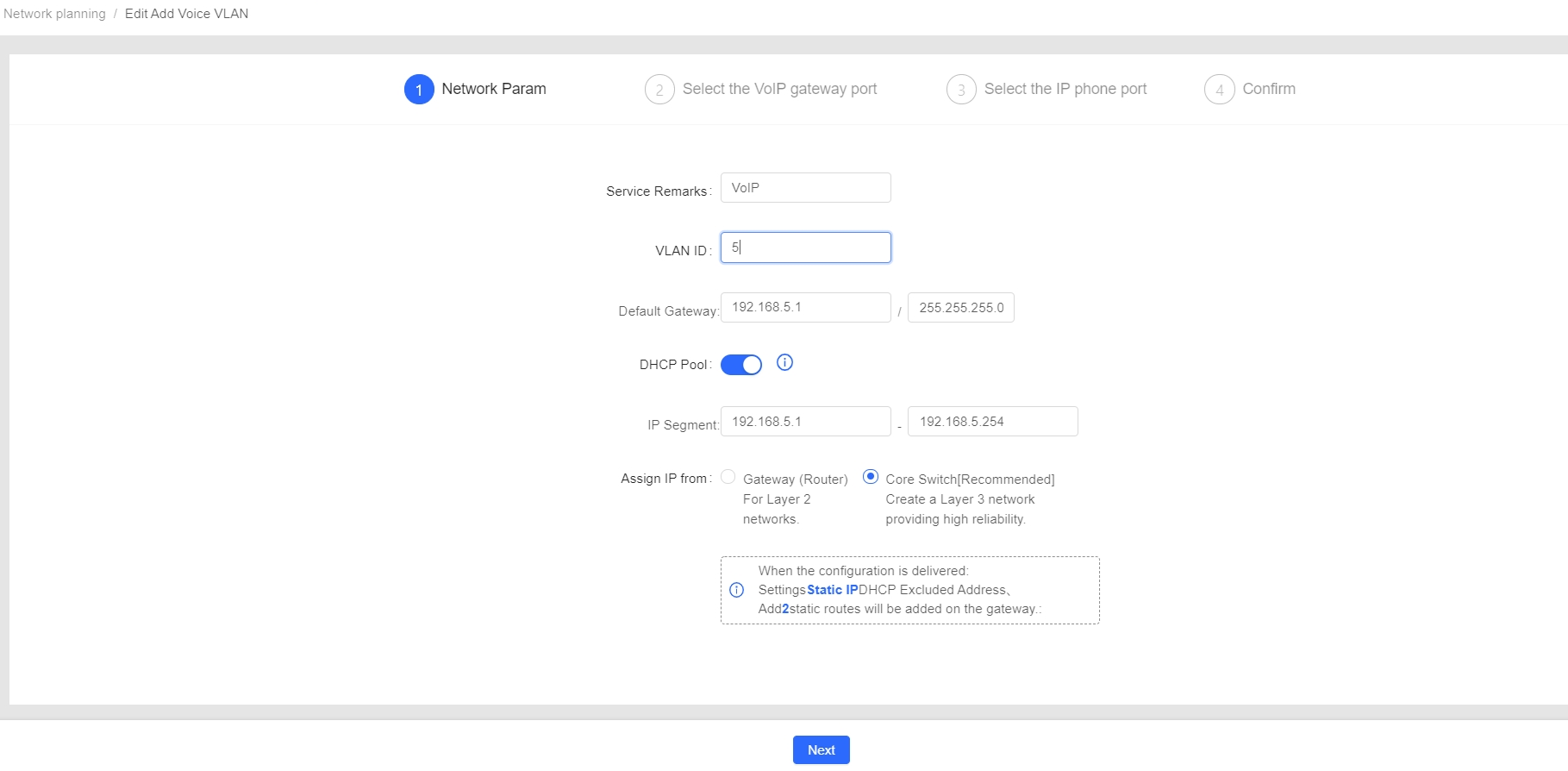Click the step 4 circle icon
Screen dimensions: 1568x771
pyautogui.click(x=1220, y=89)
